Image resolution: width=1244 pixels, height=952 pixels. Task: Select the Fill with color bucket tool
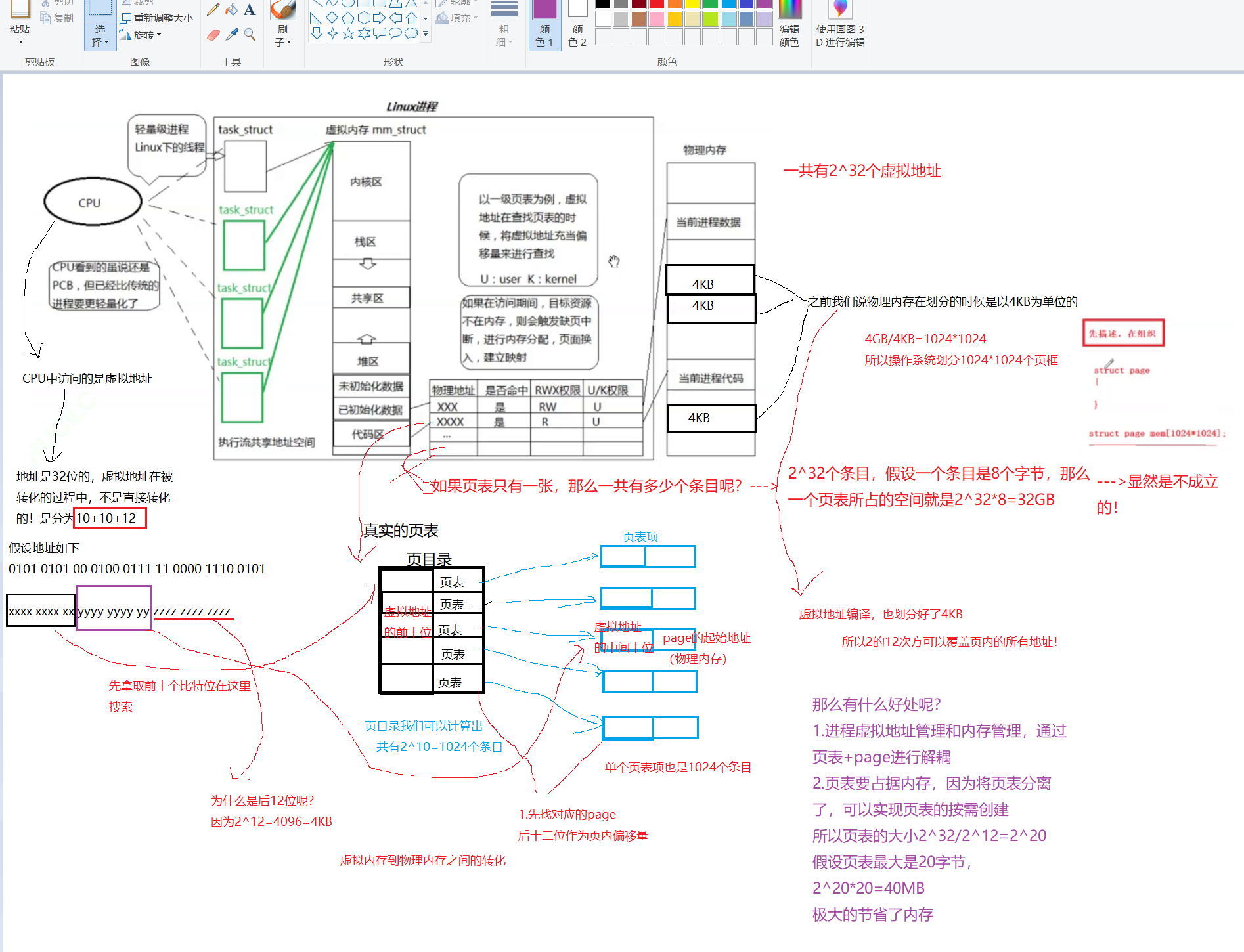[x=231, y=9]
